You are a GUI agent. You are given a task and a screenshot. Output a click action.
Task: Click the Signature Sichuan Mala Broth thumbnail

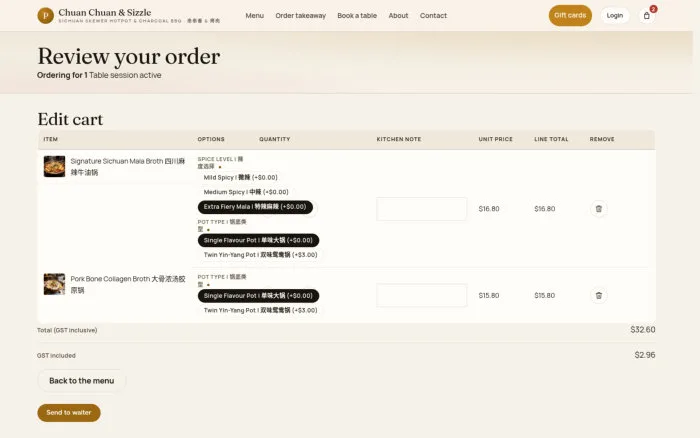[x=54, y=166]
